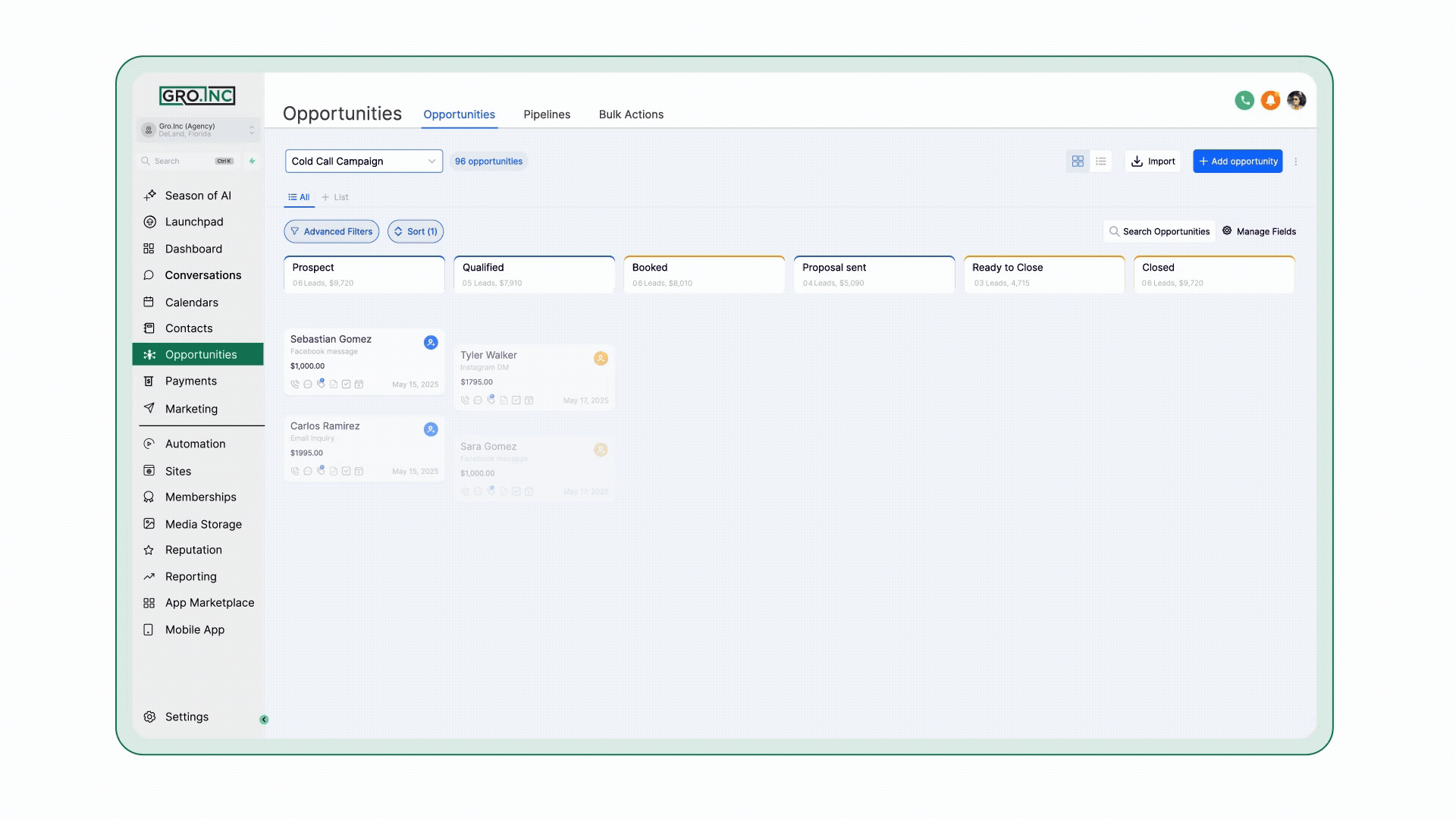Open the appointment calendar icon on Tyler Walker card
The image size is (1456, 819).
pyautogui.click(x=529, y=400)
